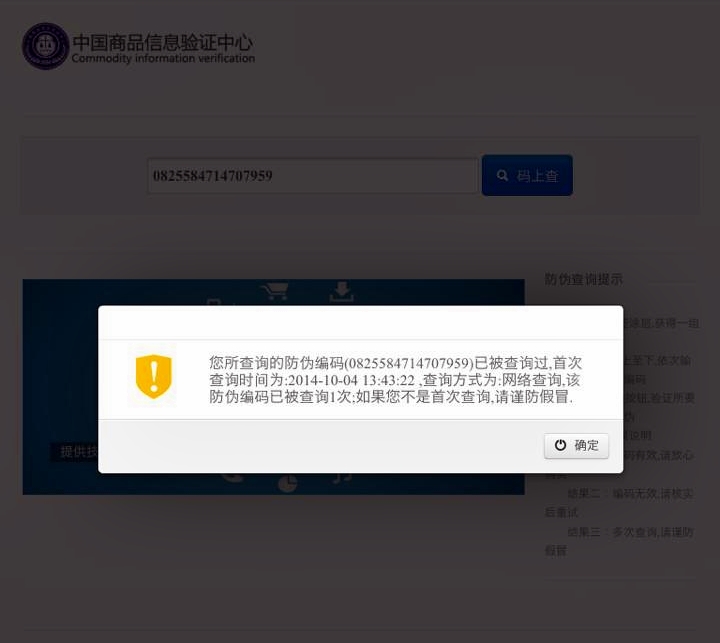
Task: Click the 防伪查询提示 sidebar heading
Action: pos(584,279)
